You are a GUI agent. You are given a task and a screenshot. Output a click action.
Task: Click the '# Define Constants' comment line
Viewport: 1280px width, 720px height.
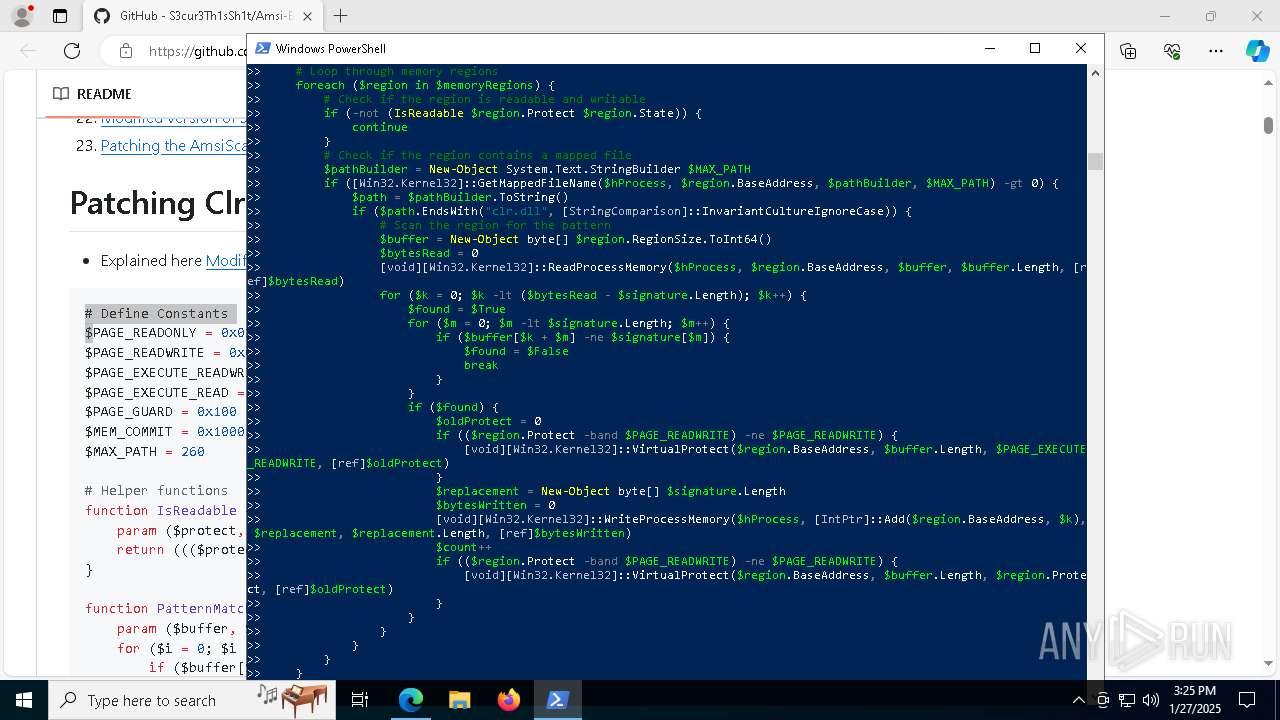pyautogui.click(x=157, y=313)
